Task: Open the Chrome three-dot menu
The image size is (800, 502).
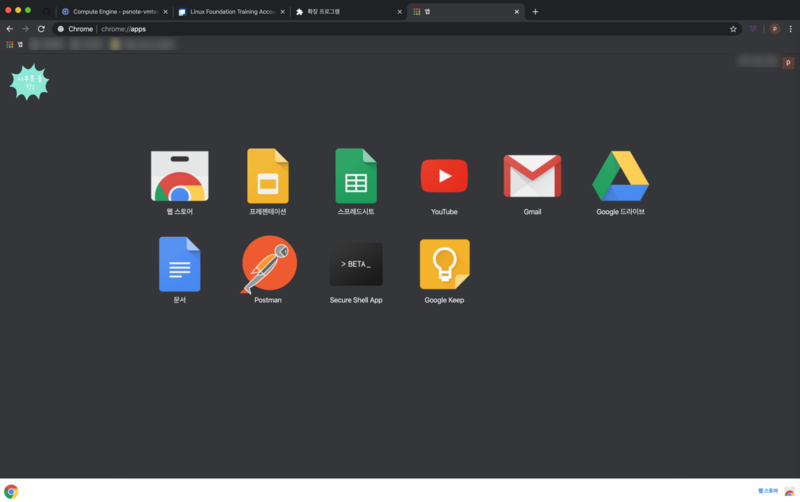Action: click(790, 29)
